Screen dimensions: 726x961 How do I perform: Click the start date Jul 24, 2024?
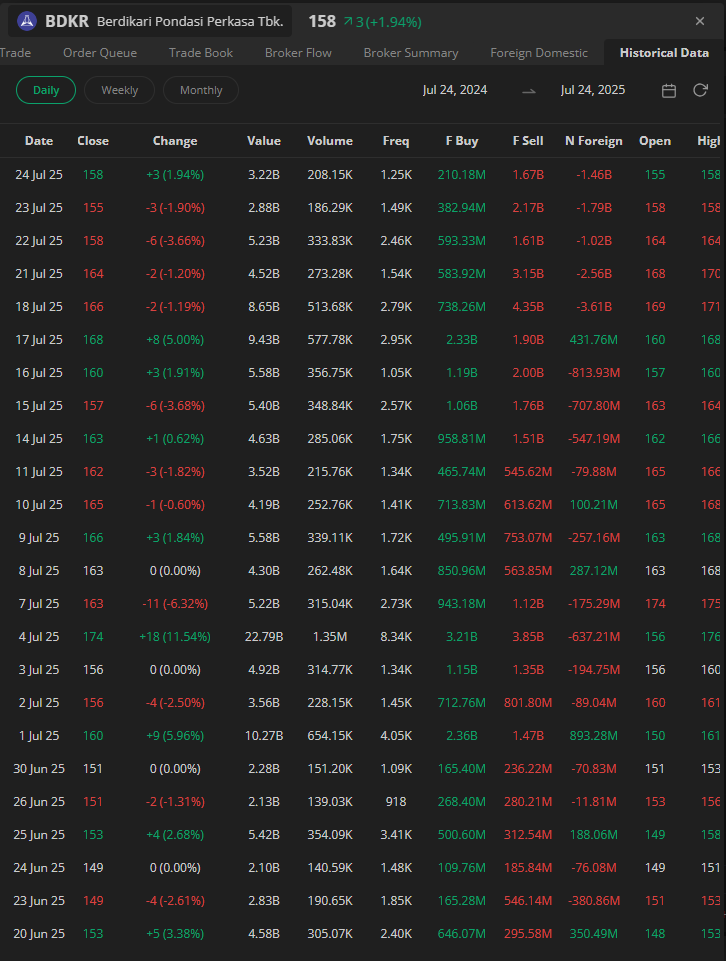point(455,90)
